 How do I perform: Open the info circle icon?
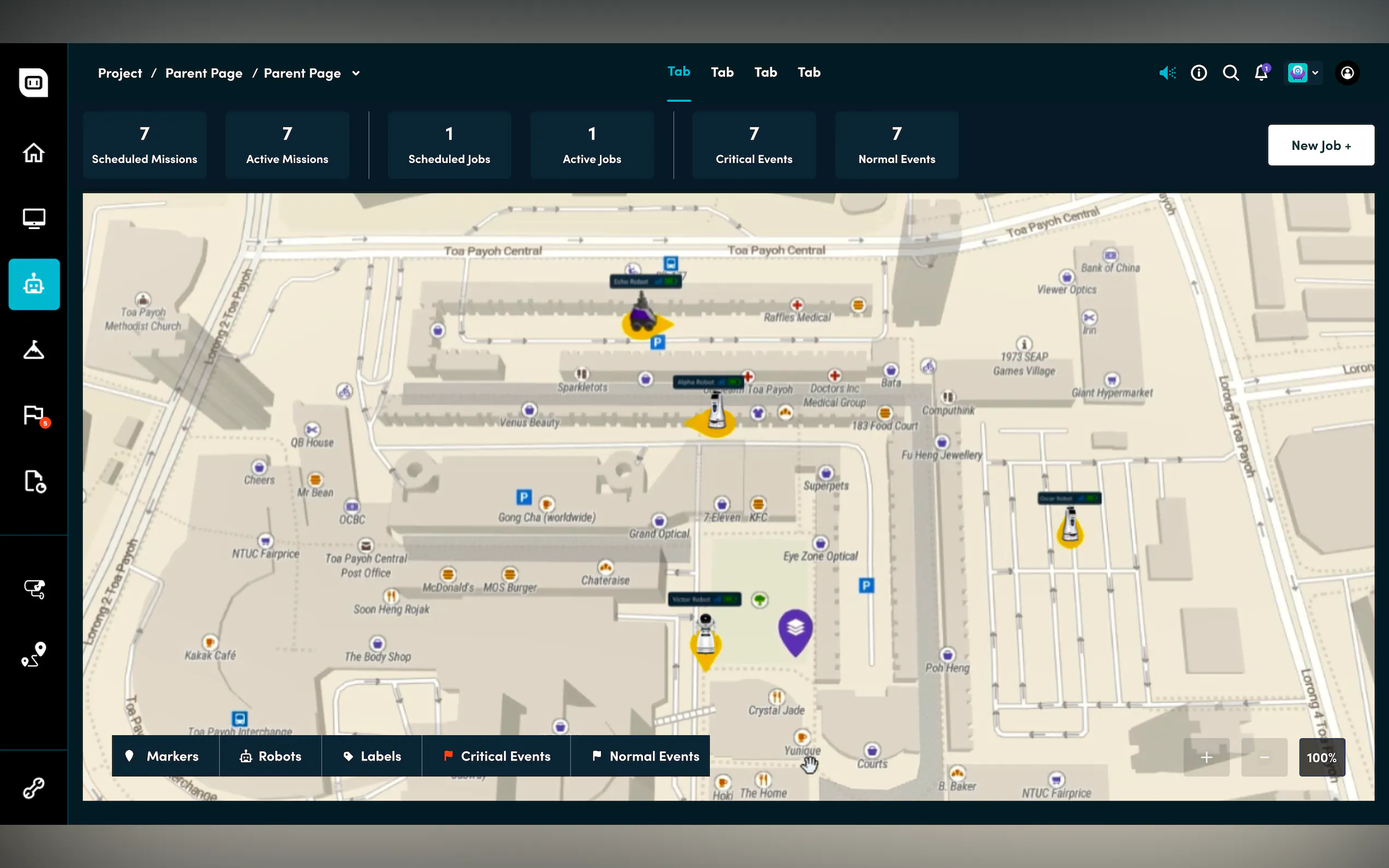(1198, 73)
